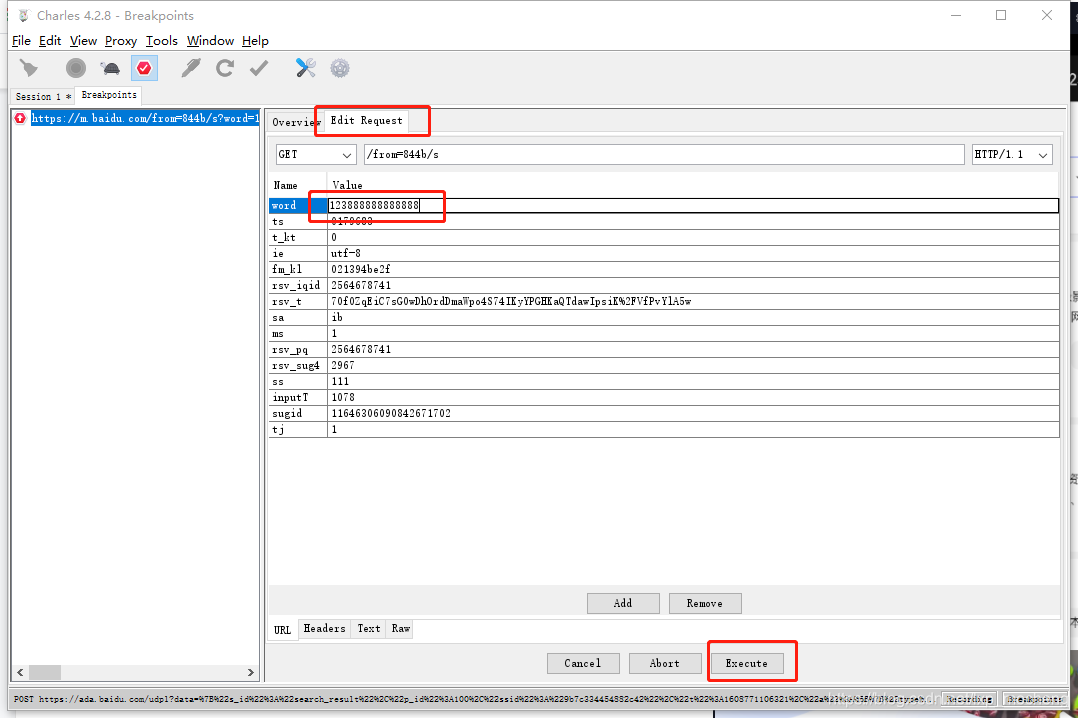This screenshot has width=1078, height=718.
Task: Click the rsv_sug4 value 2967
Action: (342, 365)
